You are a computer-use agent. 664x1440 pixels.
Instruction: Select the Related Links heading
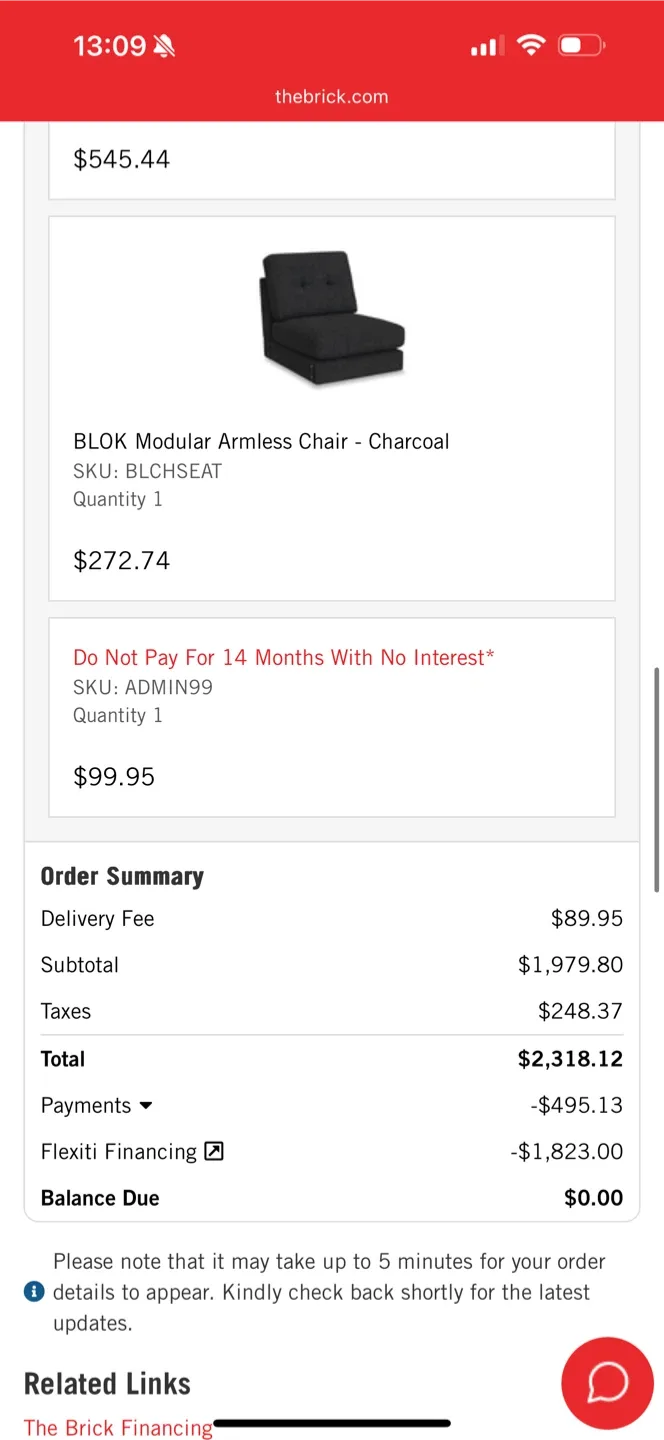click(107, 1383)
